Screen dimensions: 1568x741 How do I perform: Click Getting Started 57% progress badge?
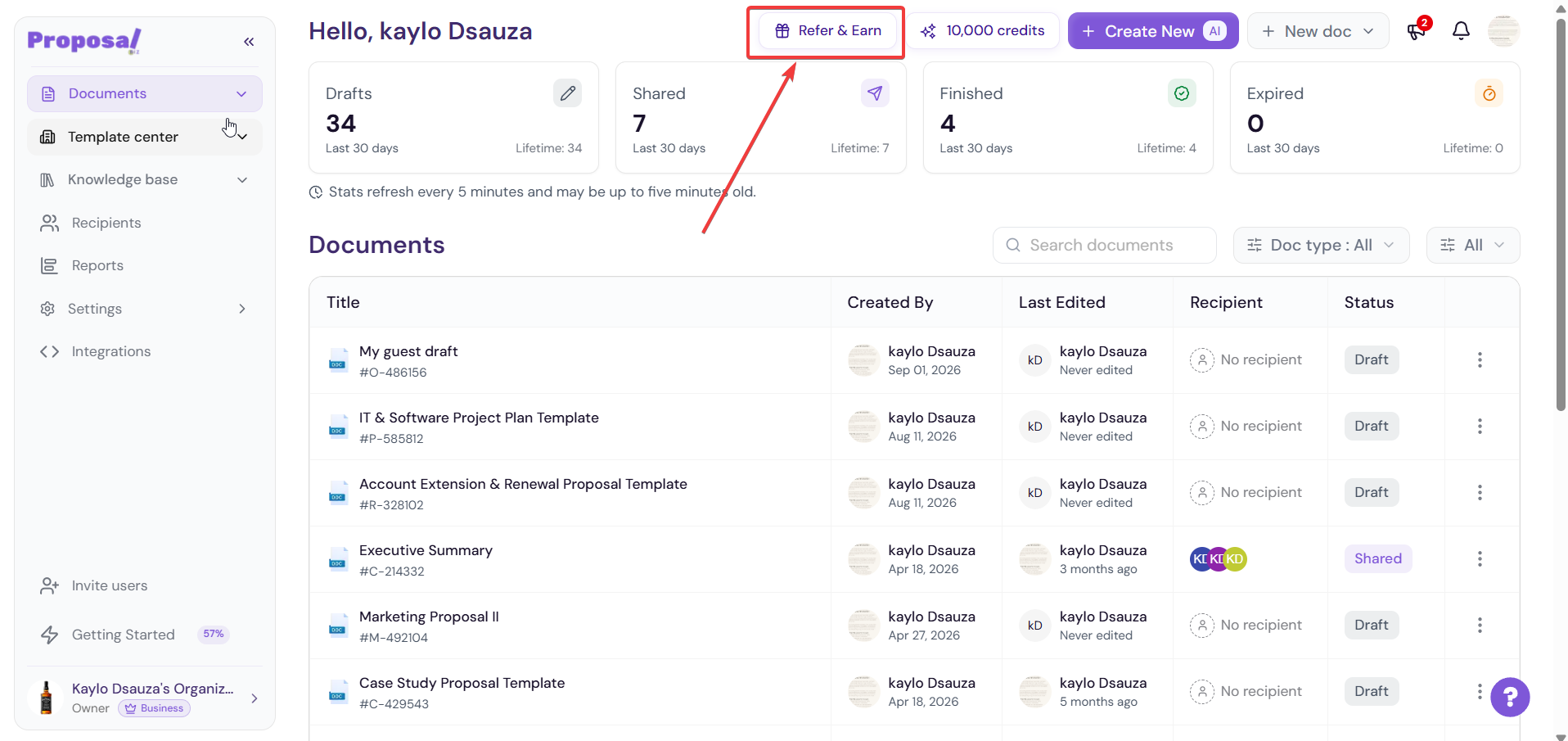214,635
